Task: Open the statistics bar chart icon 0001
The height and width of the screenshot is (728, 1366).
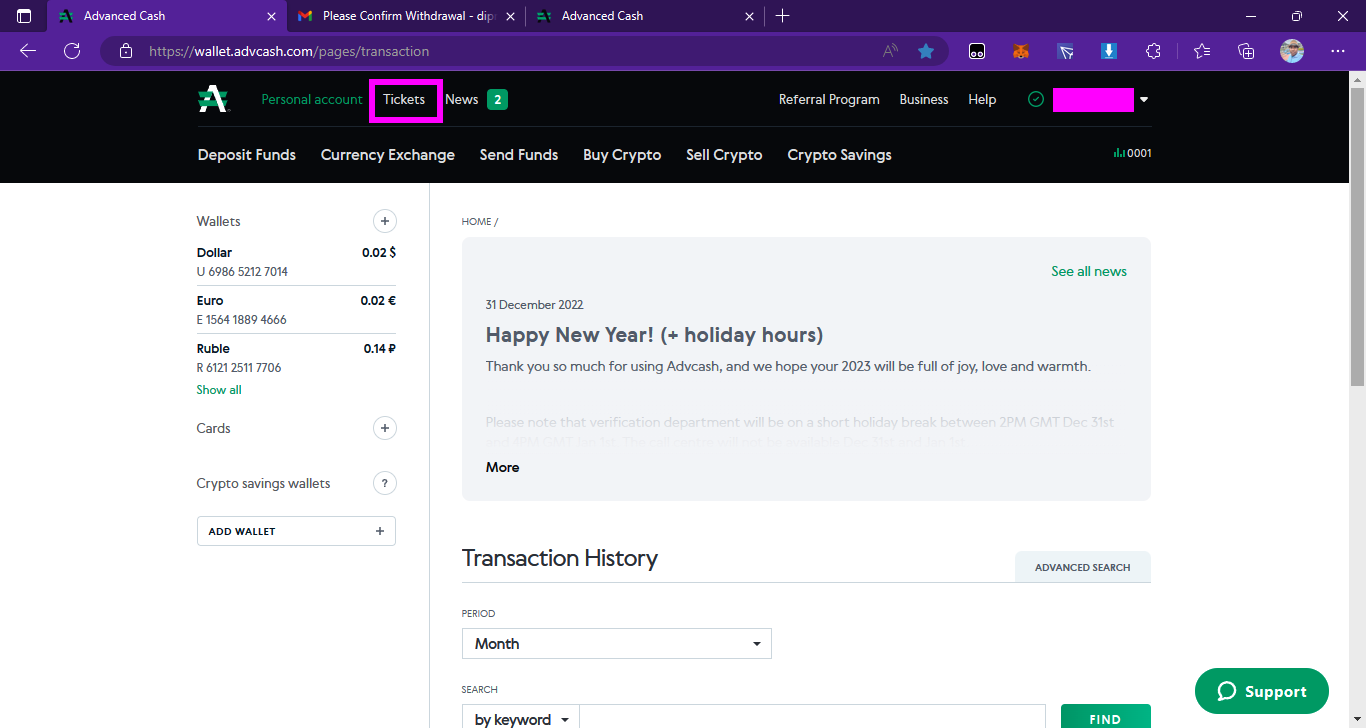Action: click(1132, 153)
